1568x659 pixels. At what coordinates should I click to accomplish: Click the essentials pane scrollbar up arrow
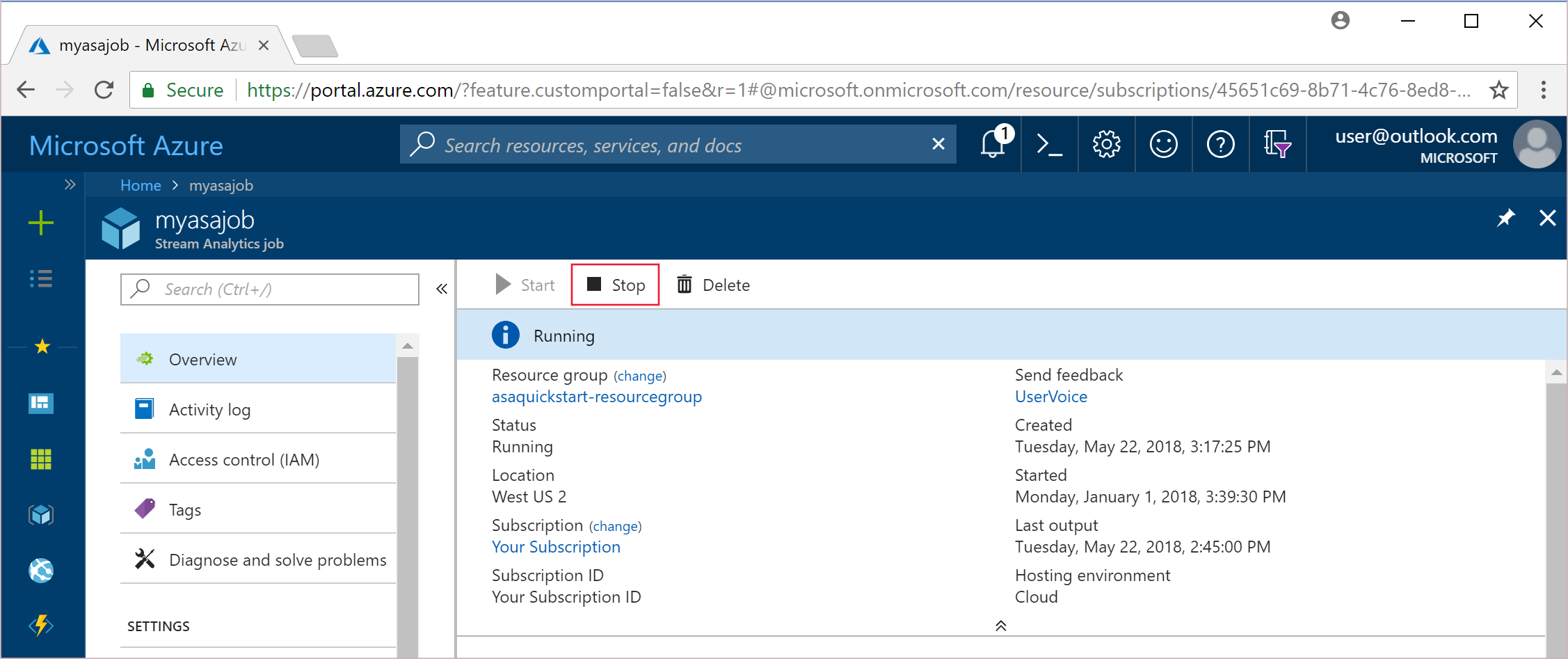click(x=1556, y=373)
